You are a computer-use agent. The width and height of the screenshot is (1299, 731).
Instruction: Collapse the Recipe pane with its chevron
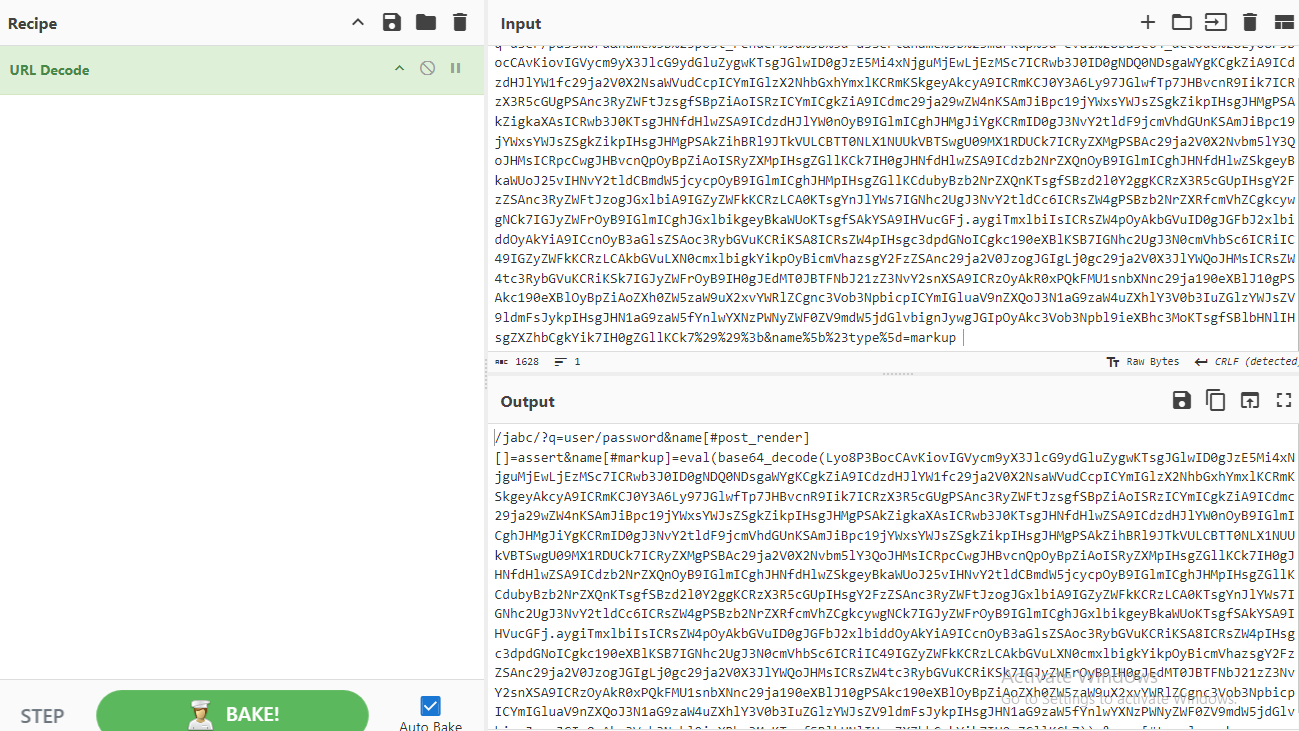pyautogui.click(x=358, y=23)
